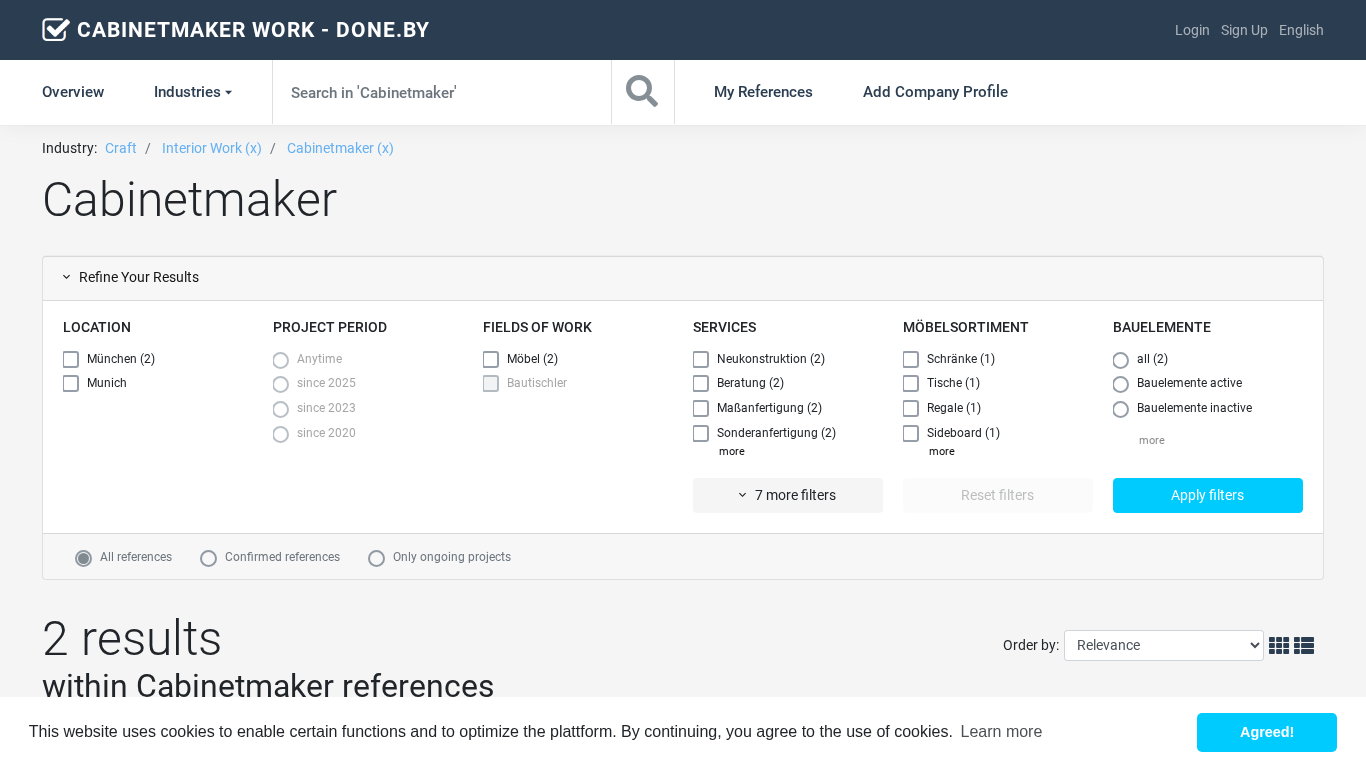Select the Bauelemente active radio option
This screenshot has height=768, width=1366.
(1121, 384)
